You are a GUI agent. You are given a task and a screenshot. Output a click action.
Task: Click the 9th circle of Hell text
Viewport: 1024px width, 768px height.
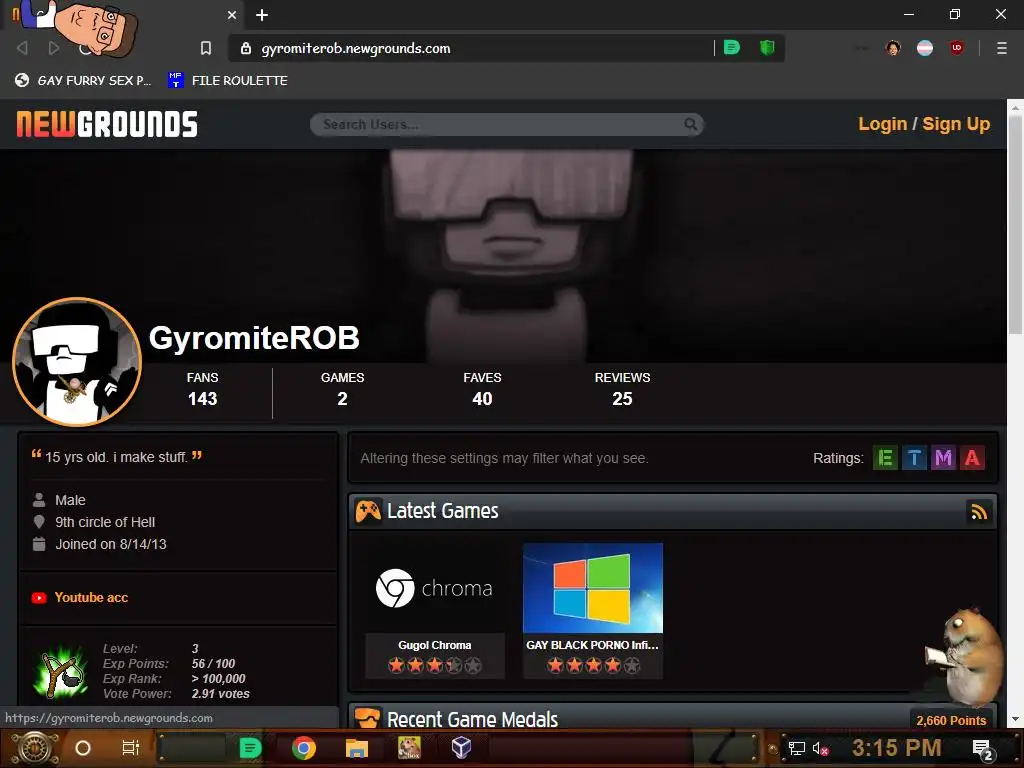click(105, 522)
